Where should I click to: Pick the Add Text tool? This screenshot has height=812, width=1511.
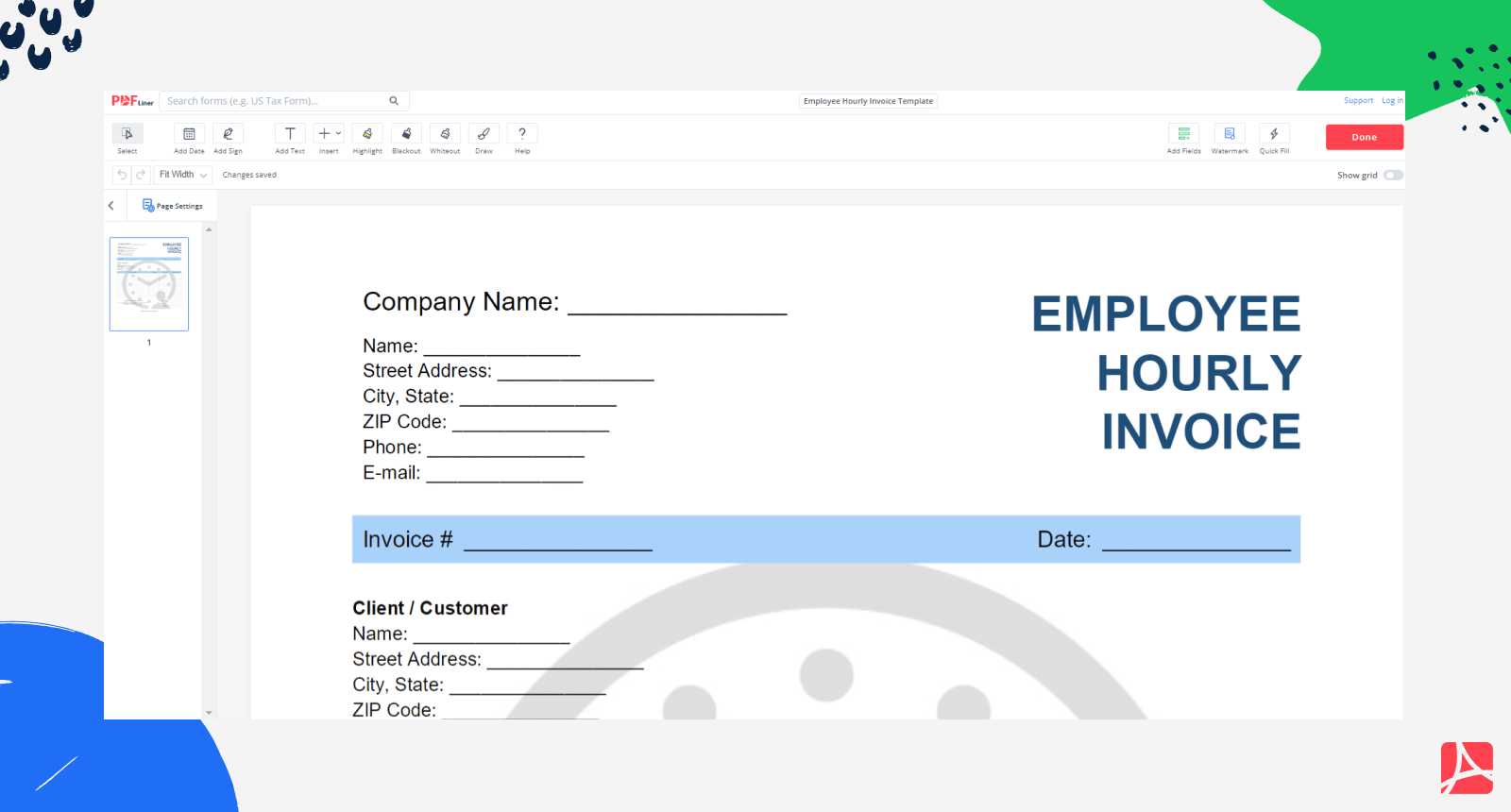(290, 138)
